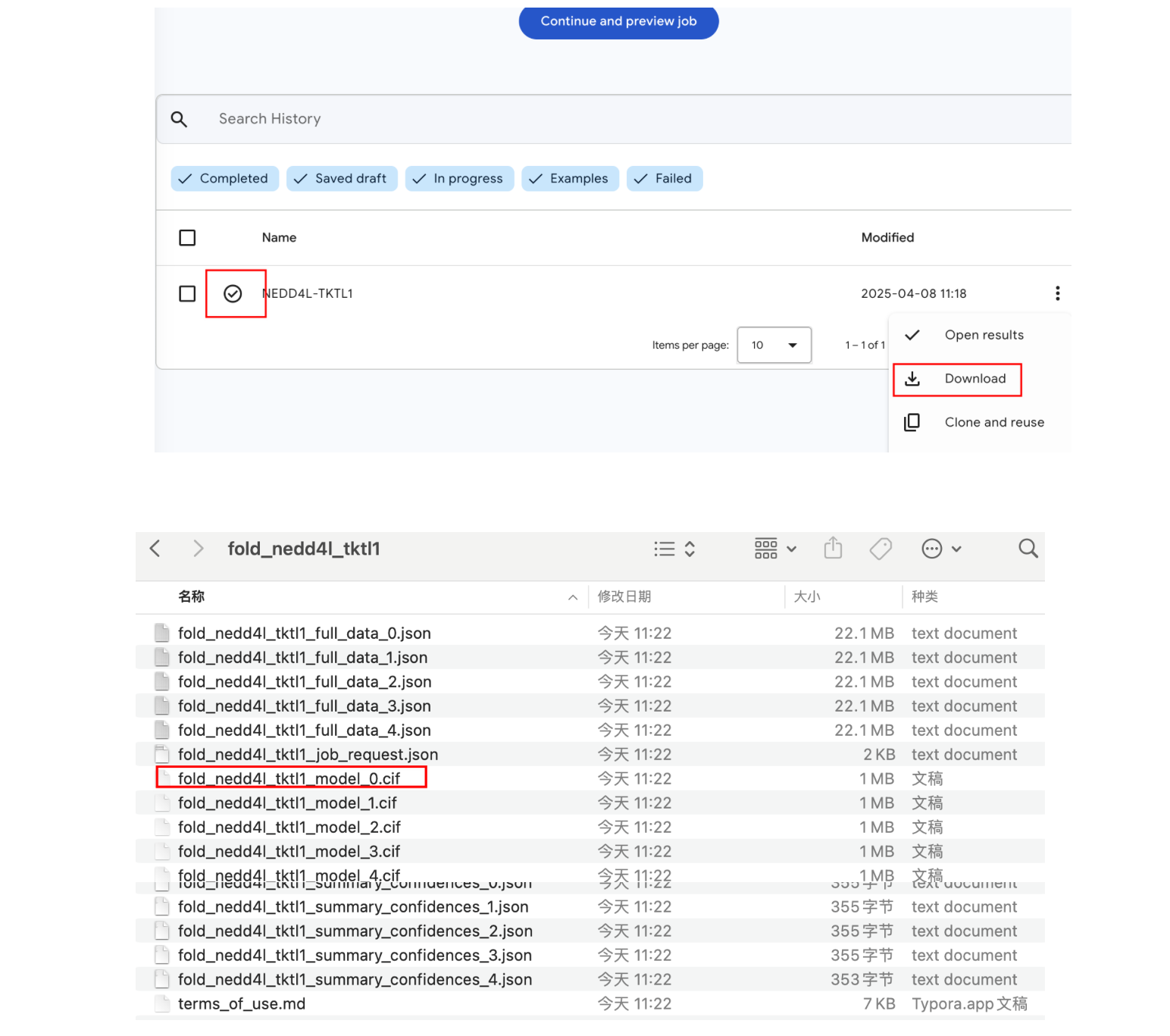Select fold_nedd4l_tktl1_summary_confidences_4.json file
Image resolution: width=1170 pixels, height=1036 pixels.
(590, 980)
